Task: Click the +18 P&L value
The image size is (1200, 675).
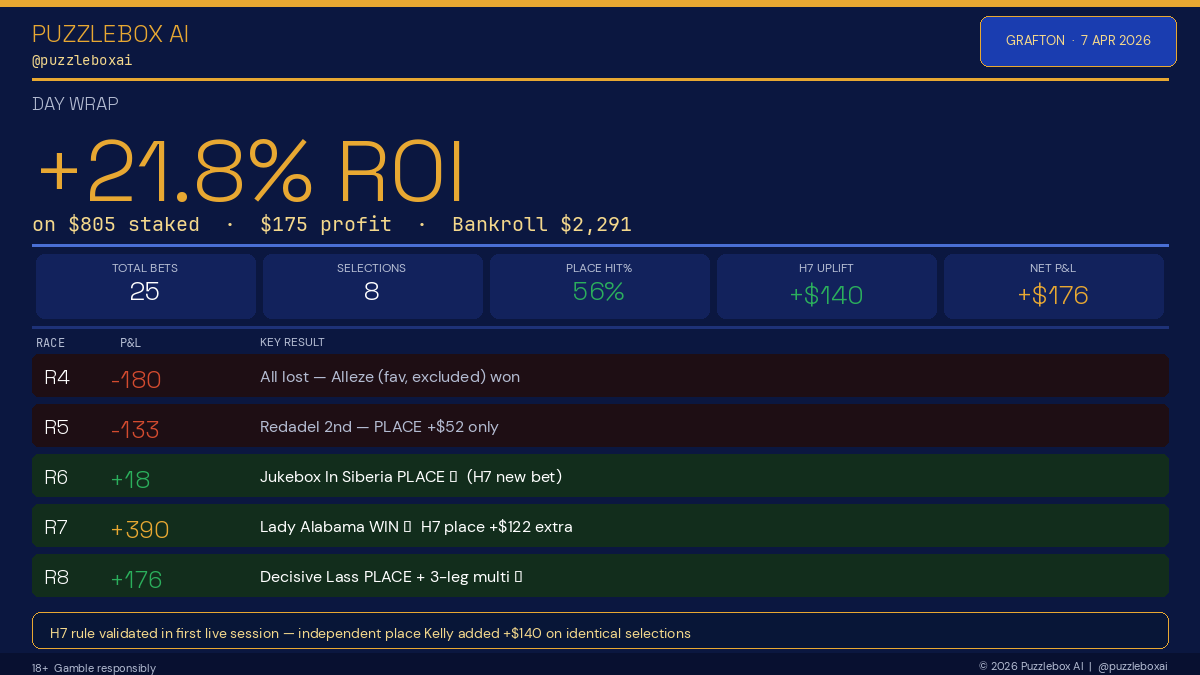Action: coord(130,479)
